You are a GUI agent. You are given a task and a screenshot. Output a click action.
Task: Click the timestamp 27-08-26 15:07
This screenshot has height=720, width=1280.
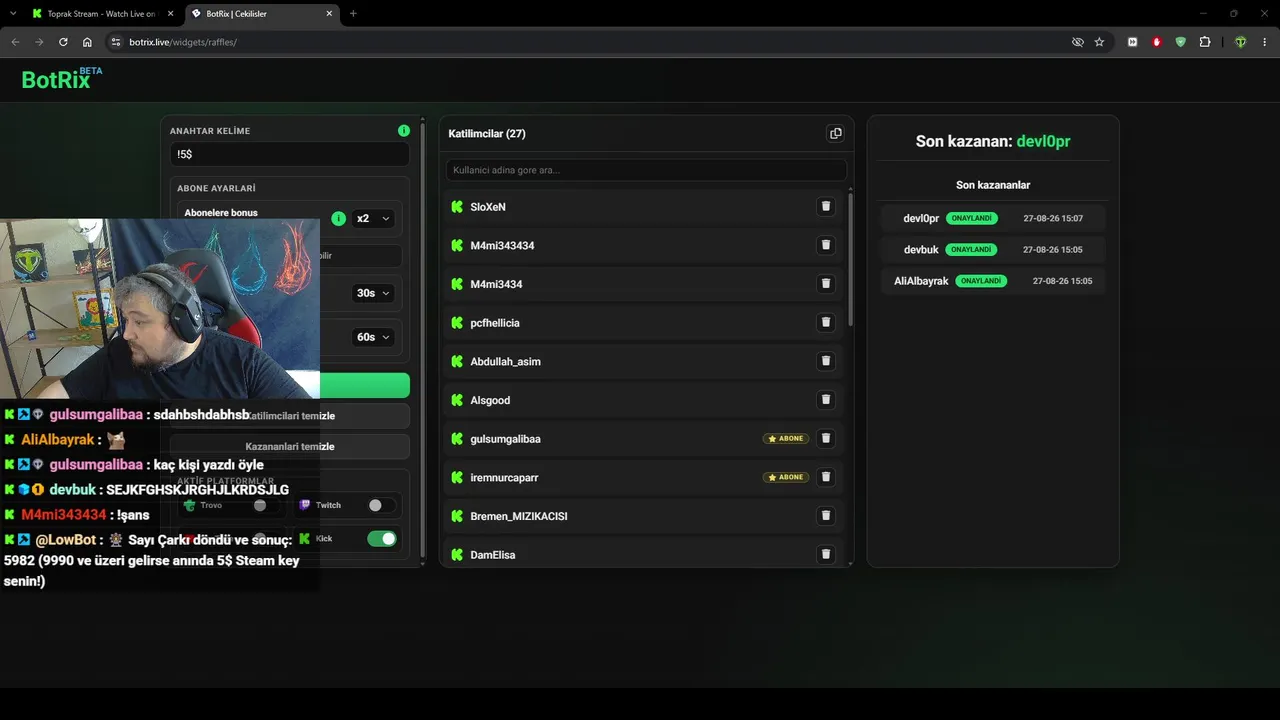tap(1053, 218)
